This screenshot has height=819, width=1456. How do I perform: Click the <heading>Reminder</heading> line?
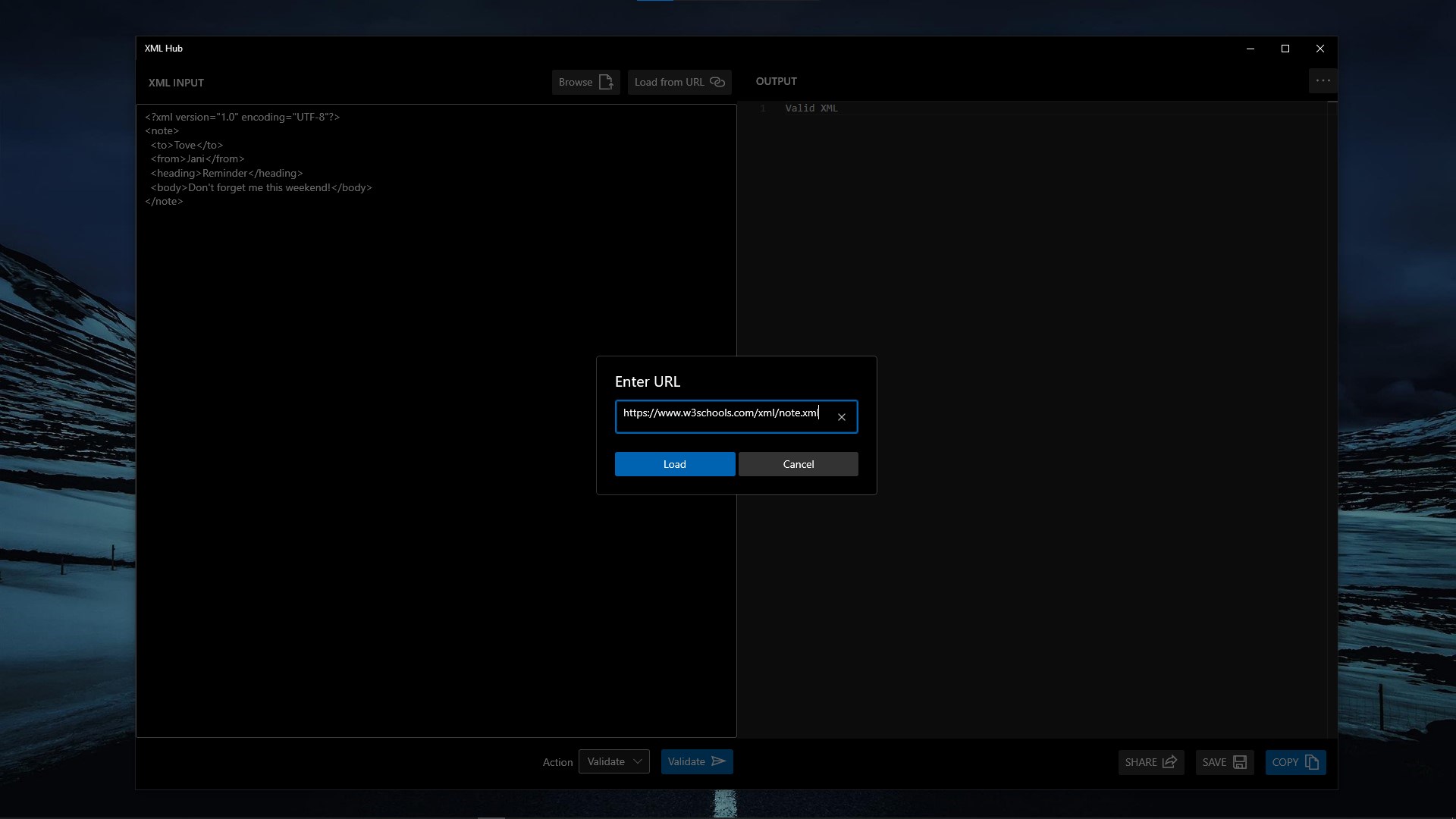(x=227, y=173)
